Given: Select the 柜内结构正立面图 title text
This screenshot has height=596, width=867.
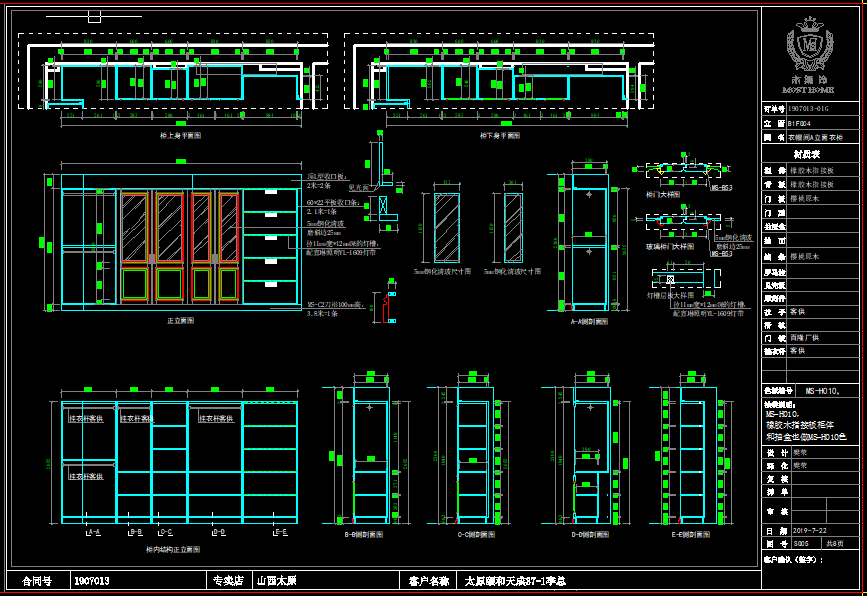Looking at the screenshot, I should click(172, 549).
